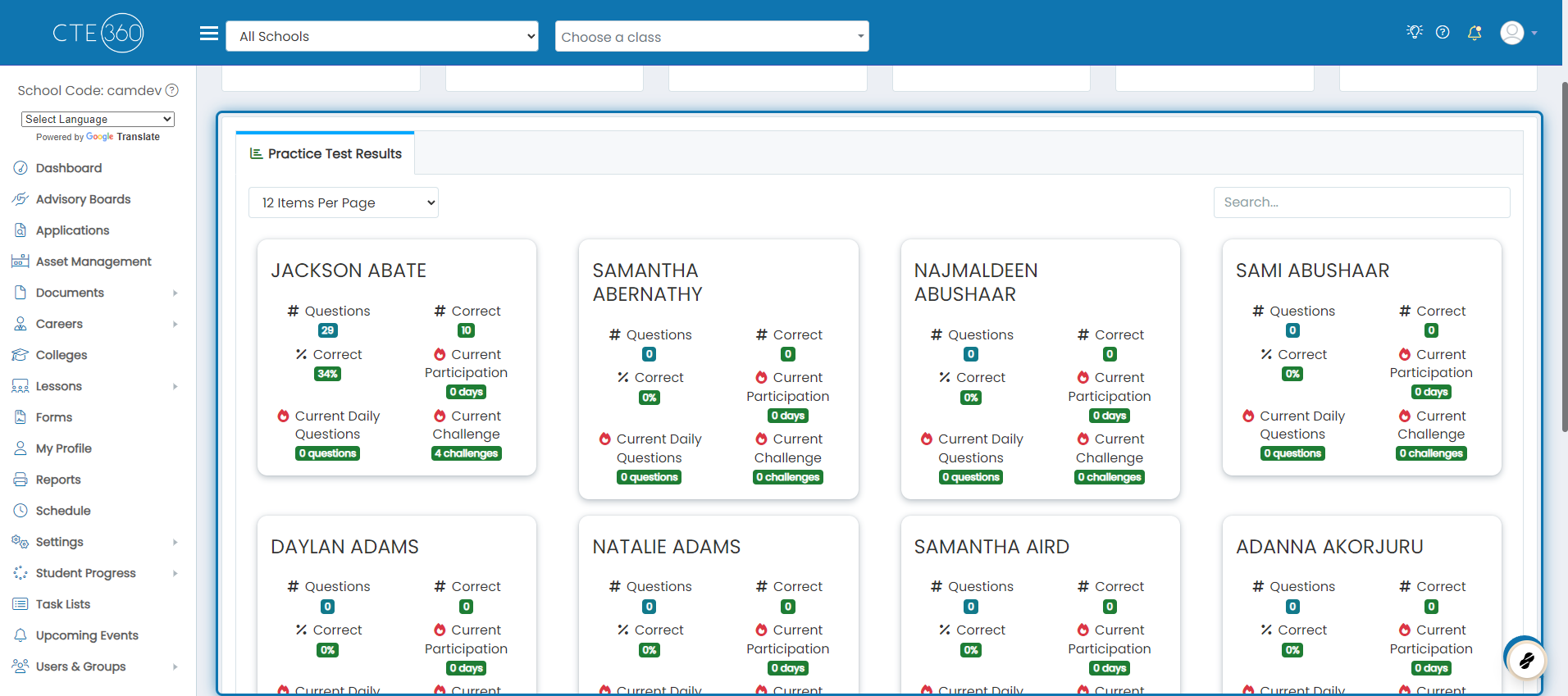Click the Search input field

click(1361, 202)
